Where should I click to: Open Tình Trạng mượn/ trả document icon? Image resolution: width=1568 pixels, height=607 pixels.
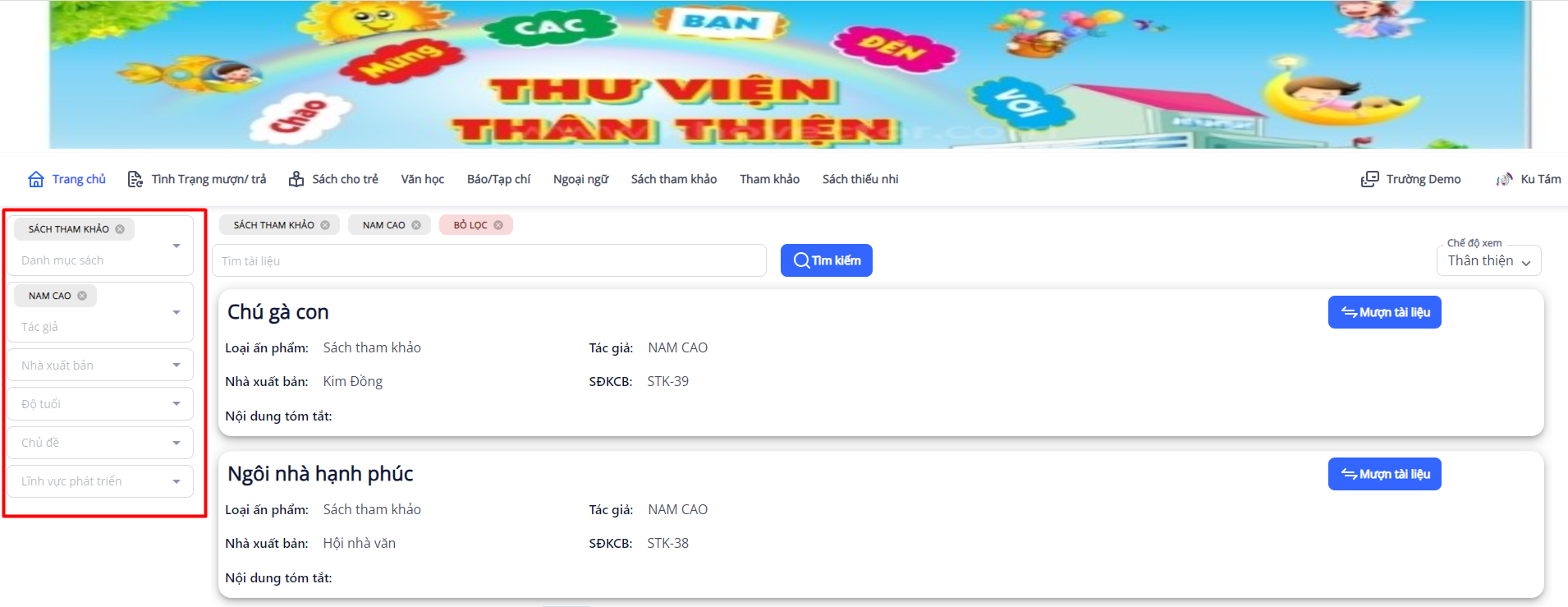tap(135, 179)
